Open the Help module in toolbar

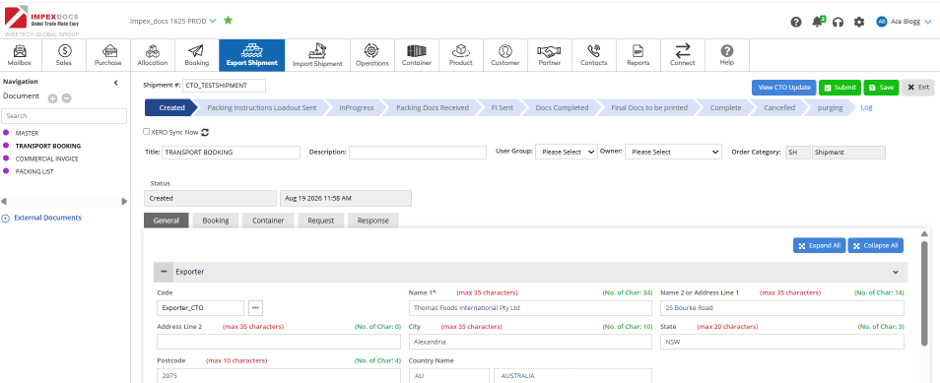coord(727,55)
